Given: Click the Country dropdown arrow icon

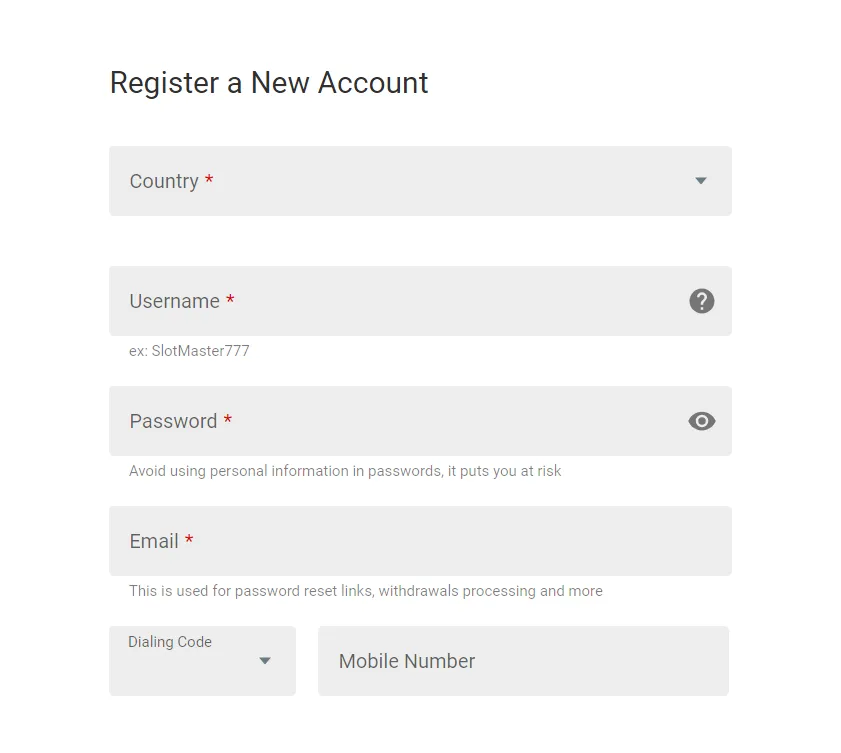Looking at the screenshot, I should click(x=699, y=181).
